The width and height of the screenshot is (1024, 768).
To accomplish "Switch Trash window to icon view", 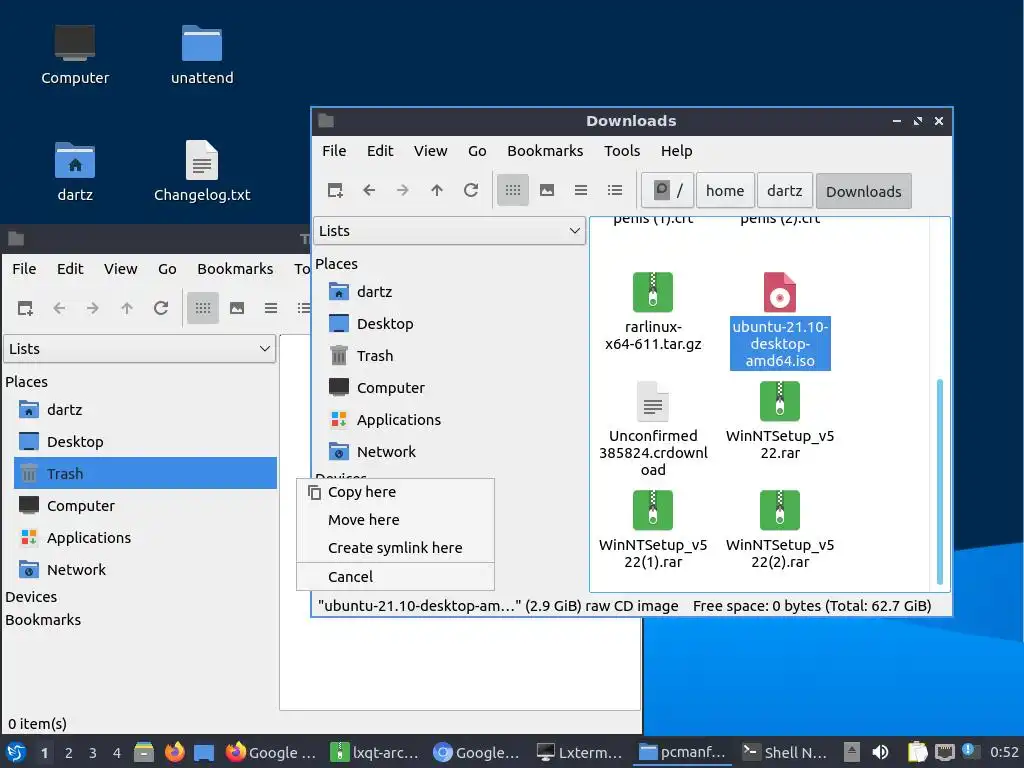I will pos(202,308).
